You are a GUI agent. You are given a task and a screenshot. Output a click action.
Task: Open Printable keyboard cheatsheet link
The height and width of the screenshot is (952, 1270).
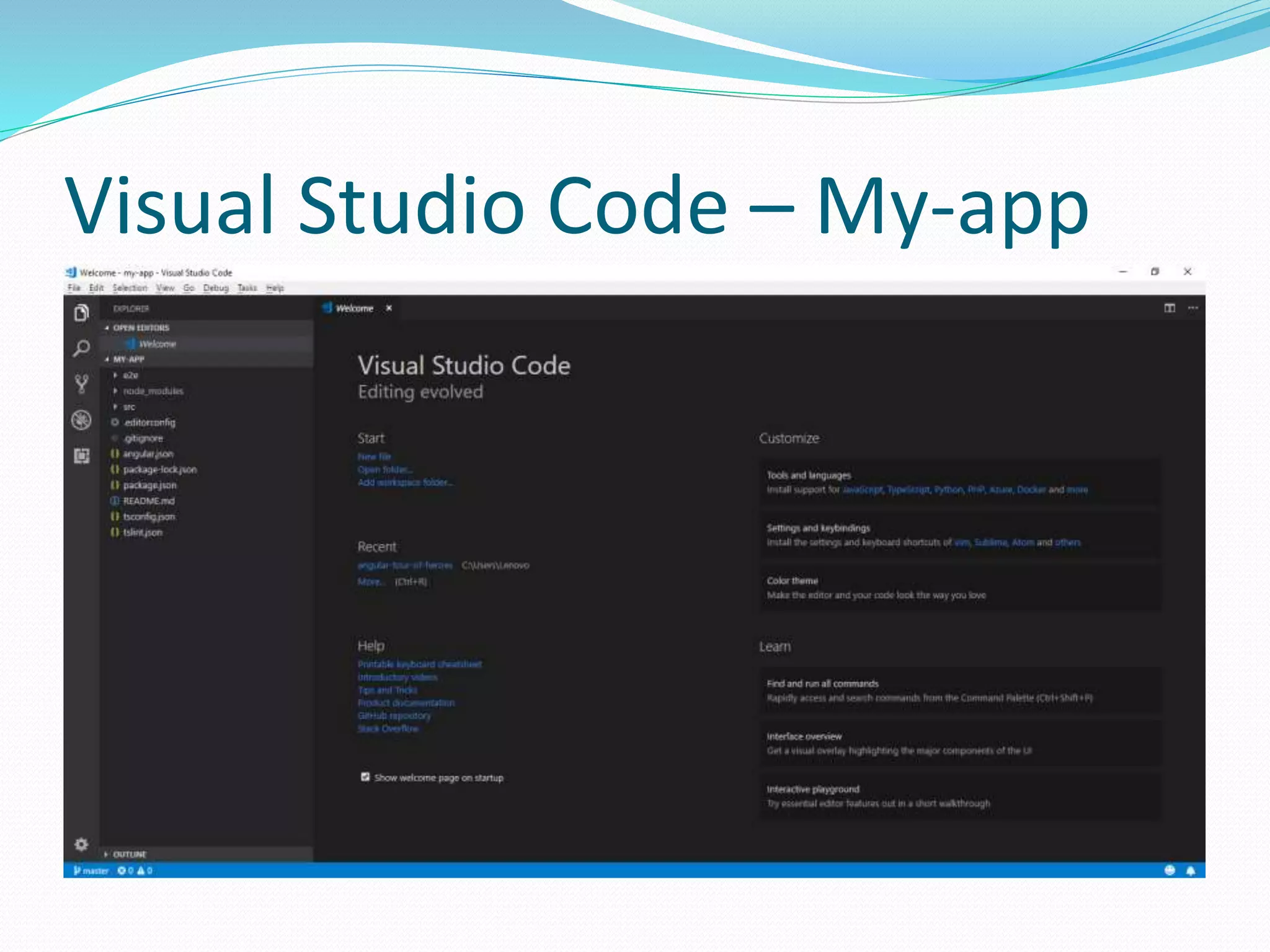point(420,664)
